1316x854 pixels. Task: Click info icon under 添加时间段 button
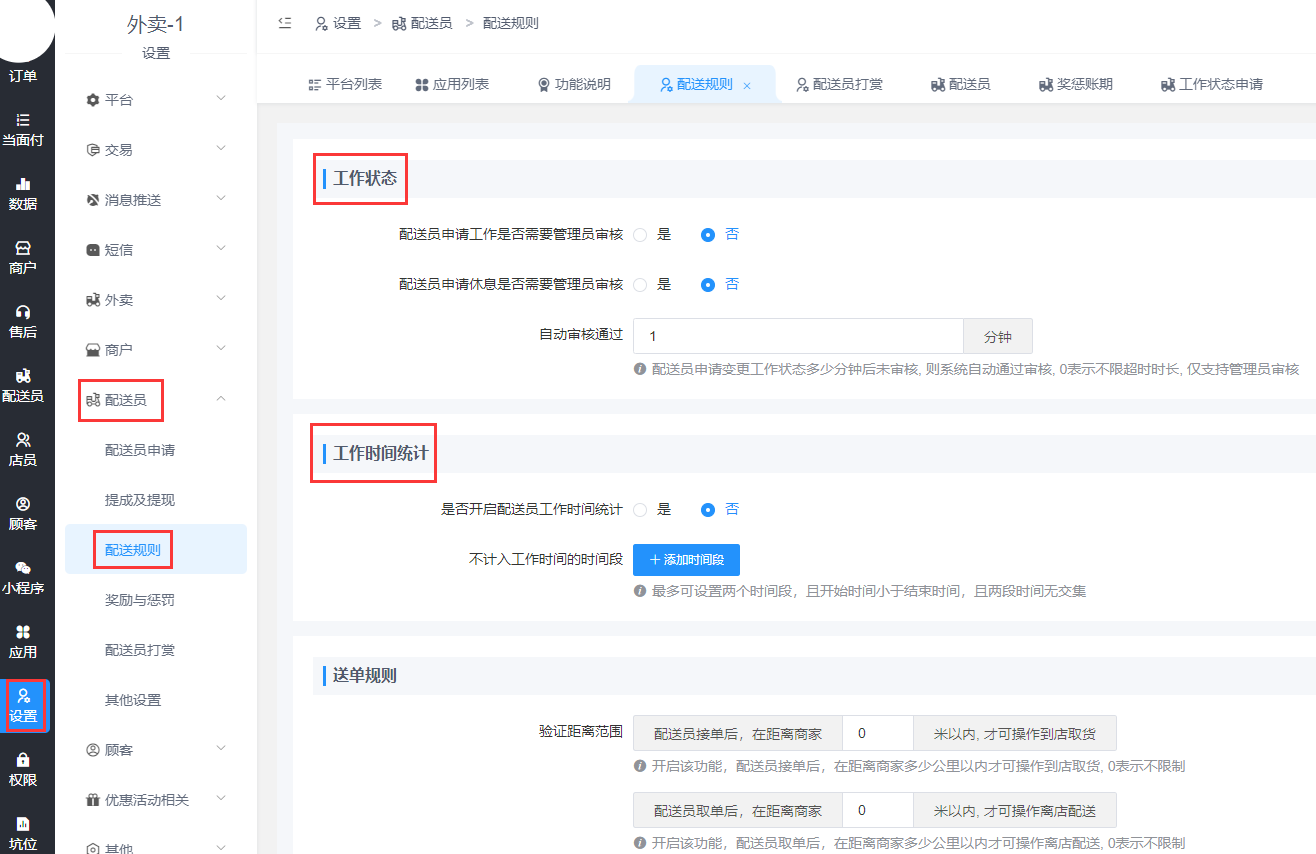coord(640,591)
